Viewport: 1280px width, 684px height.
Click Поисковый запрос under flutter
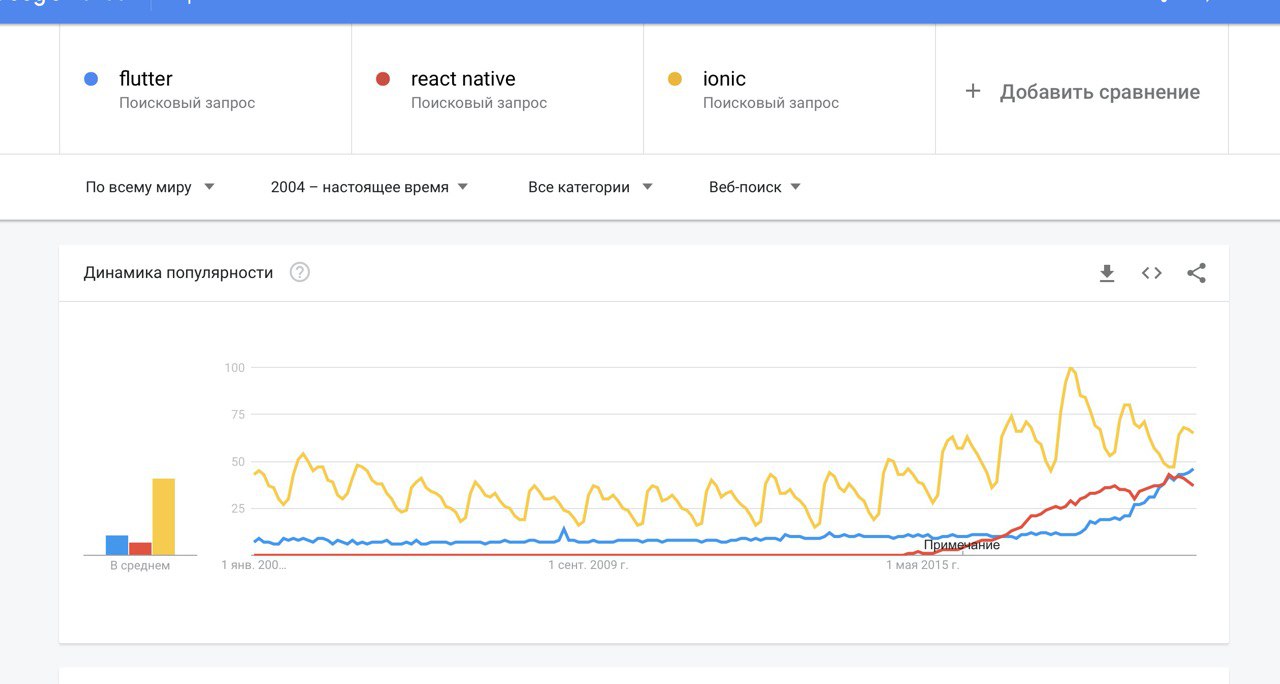(187, 103)
